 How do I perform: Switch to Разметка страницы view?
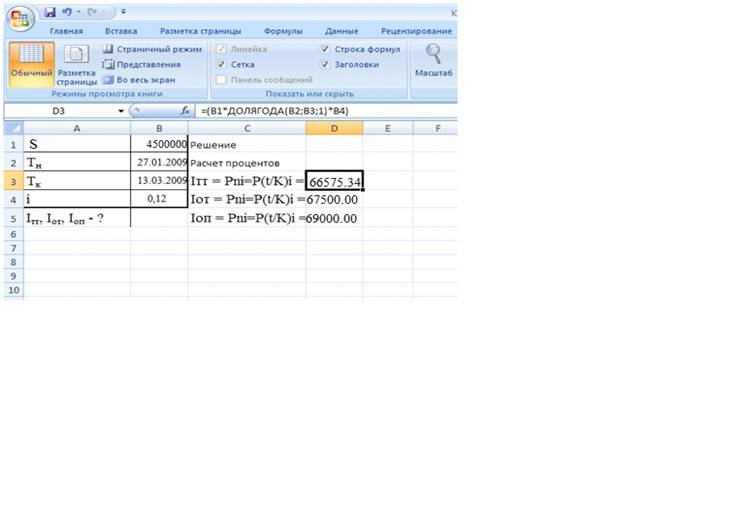click(x=76, y=65)
